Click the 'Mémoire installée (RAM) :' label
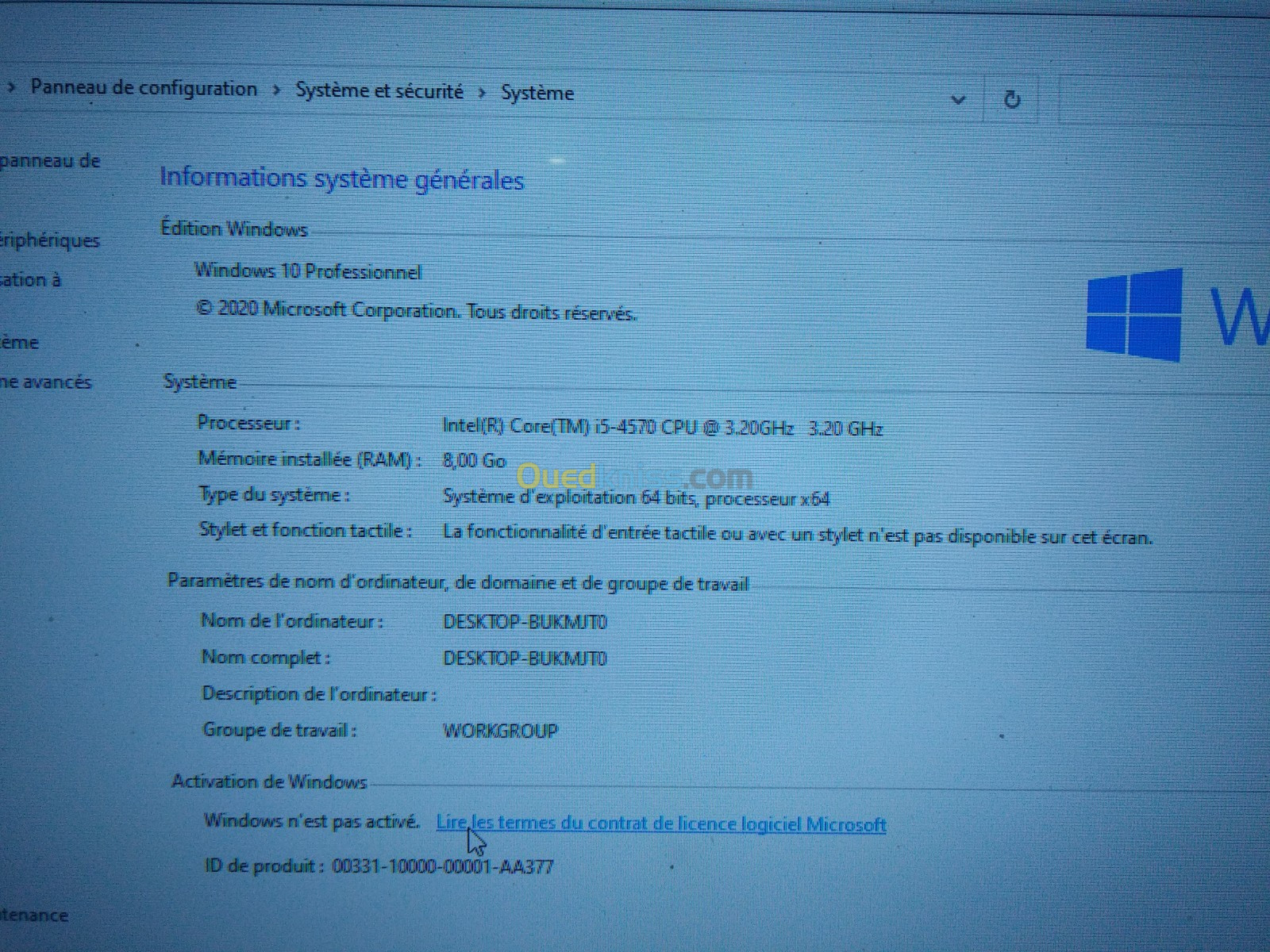 tap(310, 459)
